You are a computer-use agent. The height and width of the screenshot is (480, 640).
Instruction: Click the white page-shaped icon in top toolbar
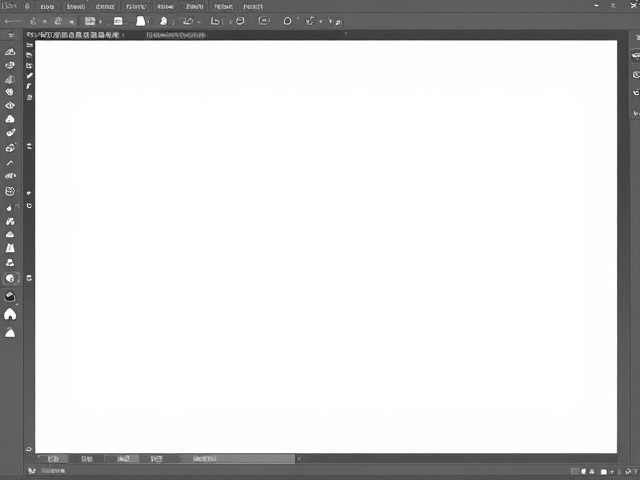(140, 21)
